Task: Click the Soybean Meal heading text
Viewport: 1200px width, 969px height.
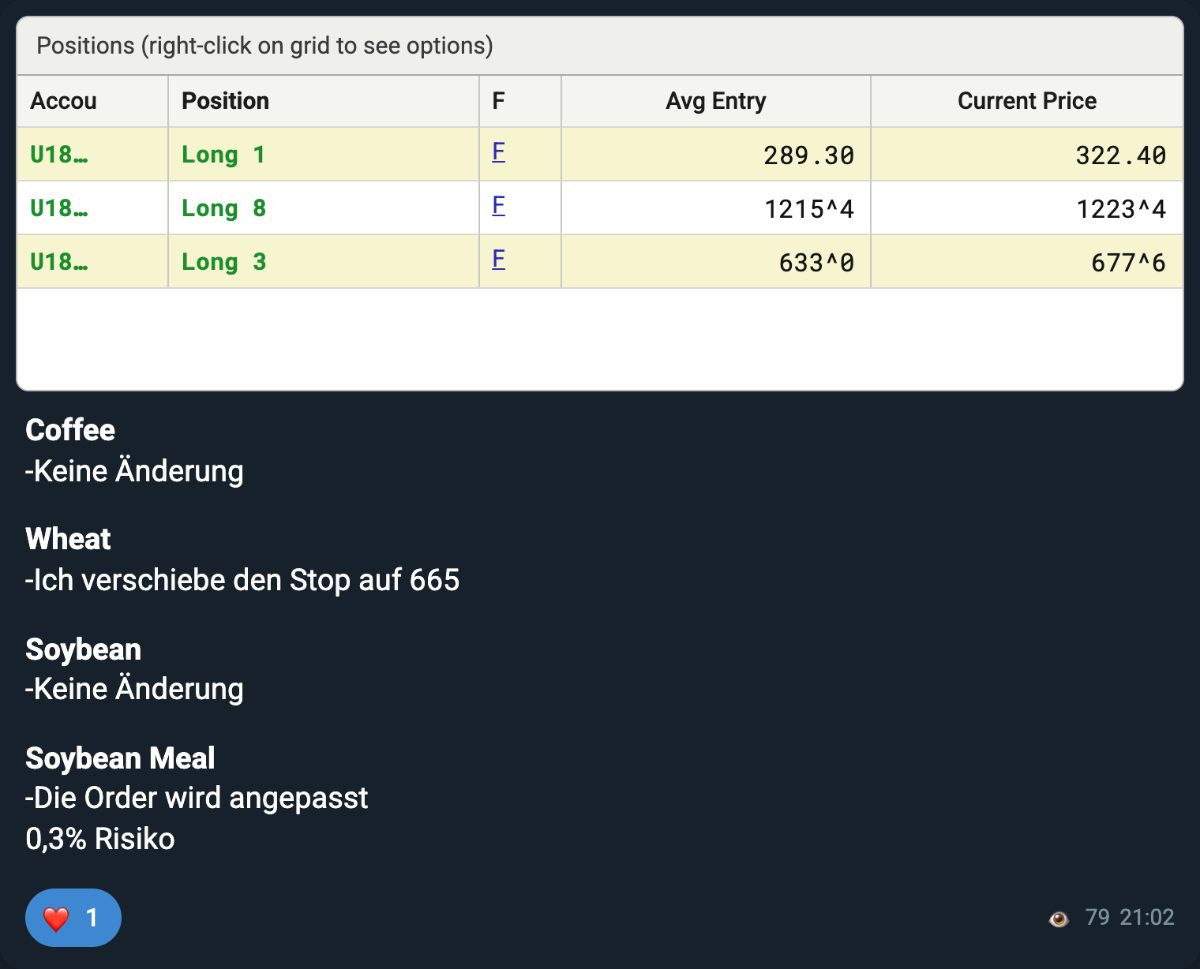Action: click(120, 758)
